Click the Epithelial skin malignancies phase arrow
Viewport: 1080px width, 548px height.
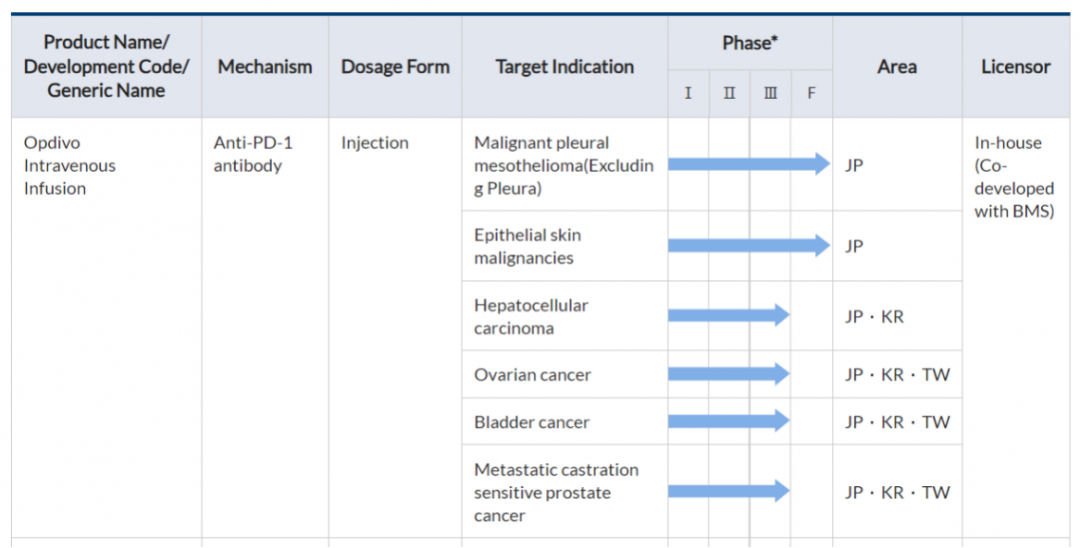tap(748, 246)
